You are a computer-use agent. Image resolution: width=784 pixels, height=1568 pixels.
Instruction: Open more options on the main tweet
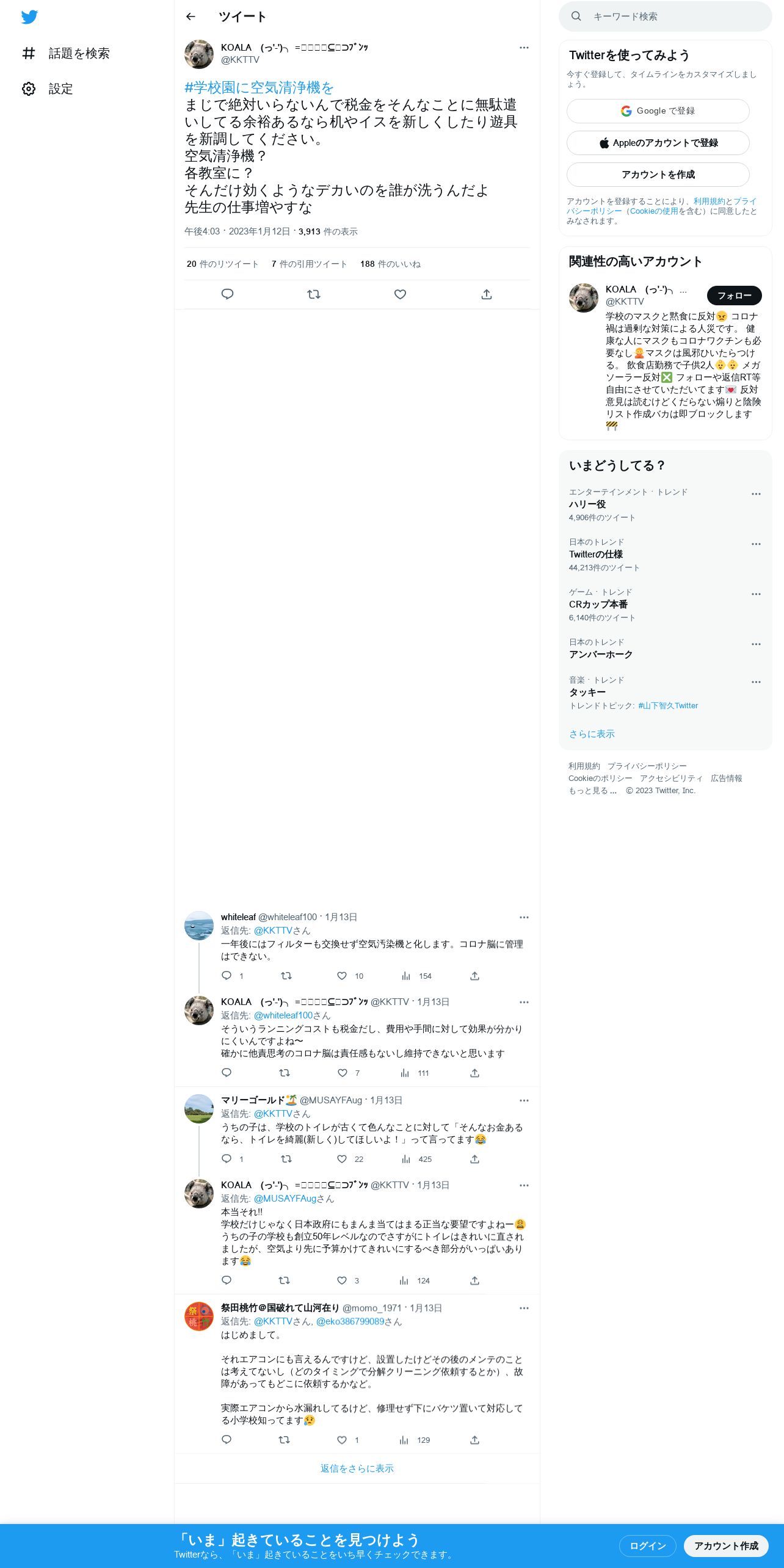[524, 48]
